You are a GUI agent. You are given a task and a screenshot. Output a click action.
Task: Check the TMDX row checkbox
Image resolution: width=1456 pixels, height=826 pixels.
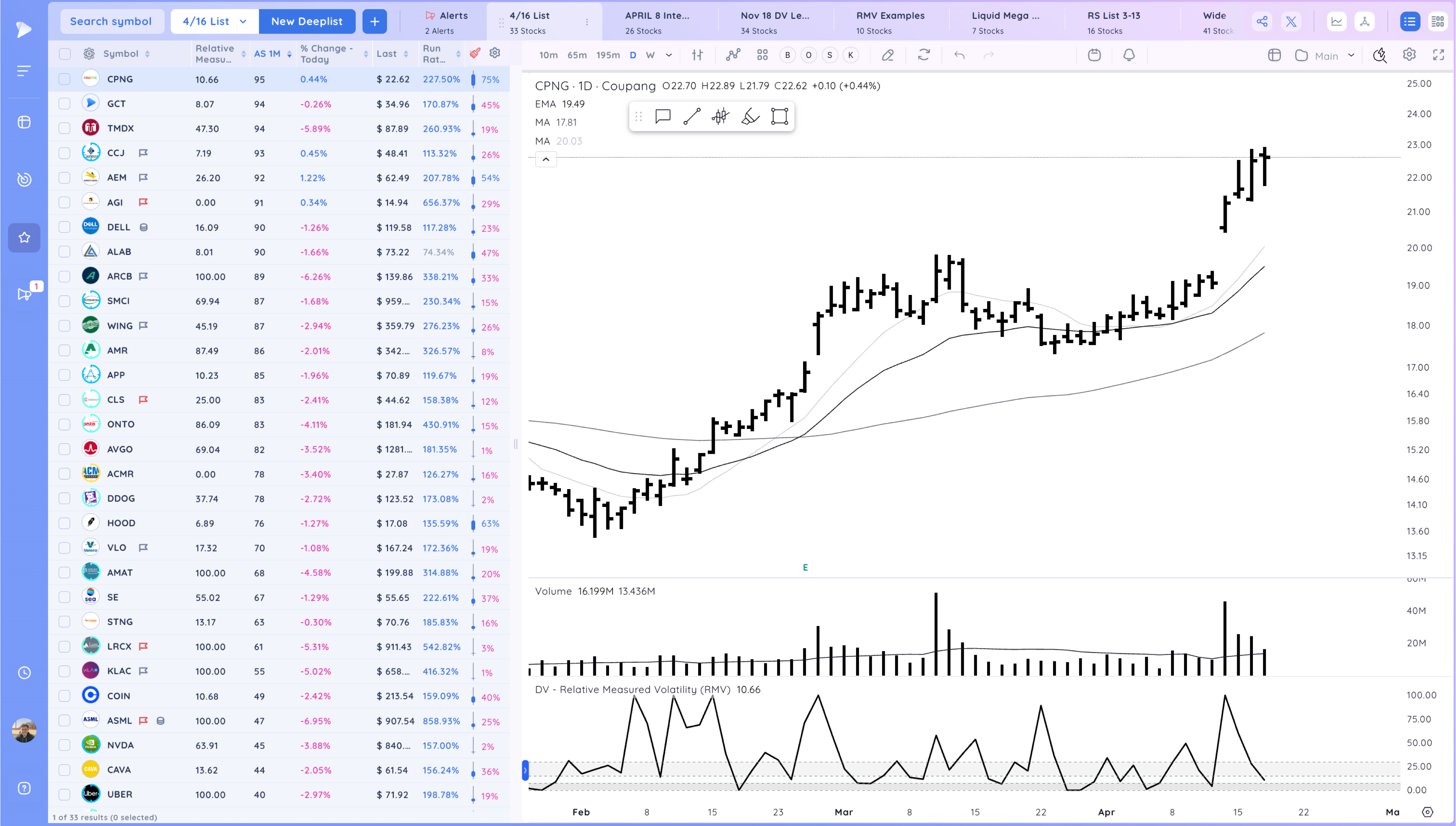pyautogui.click(x=65, y=128)
